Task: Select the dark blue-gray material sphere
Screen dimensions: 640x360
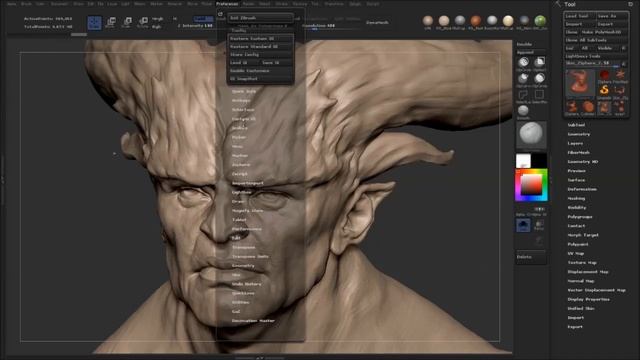Action: click(x=524, y=20)
